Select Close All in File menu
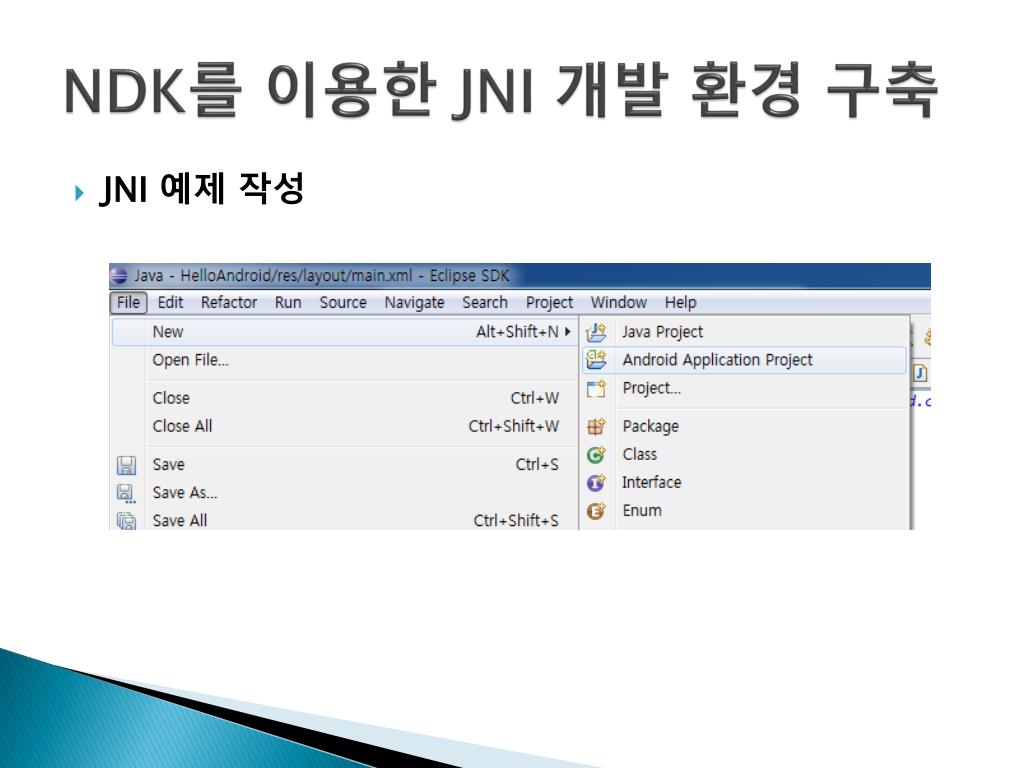 pos(345,426)
